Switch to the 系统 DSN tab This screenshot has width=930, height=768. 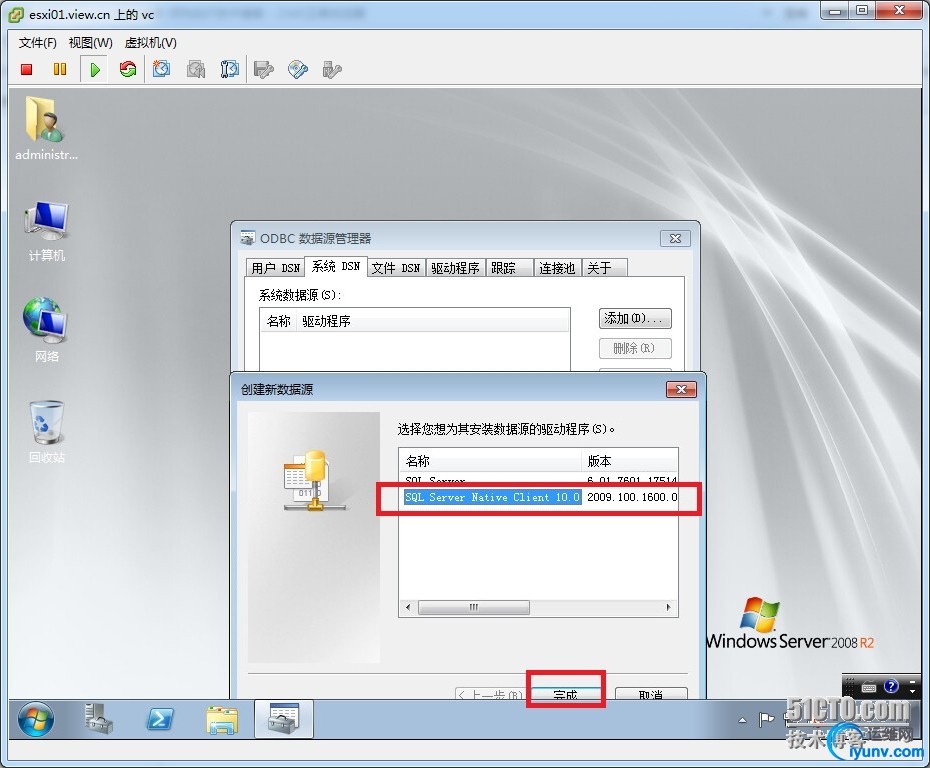(336, 267)
